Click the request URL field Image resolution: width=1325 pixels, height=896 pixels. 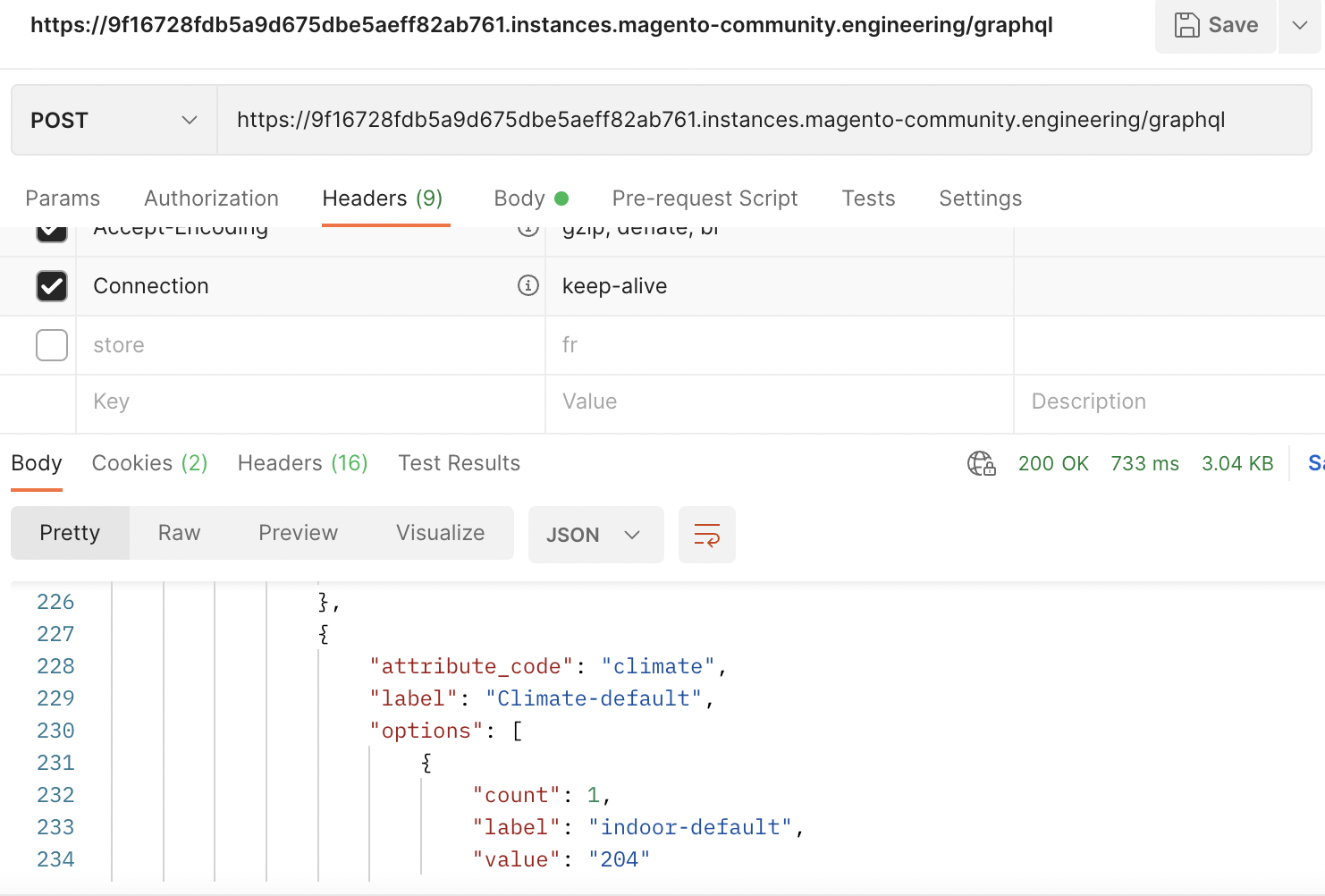point(730,119)
